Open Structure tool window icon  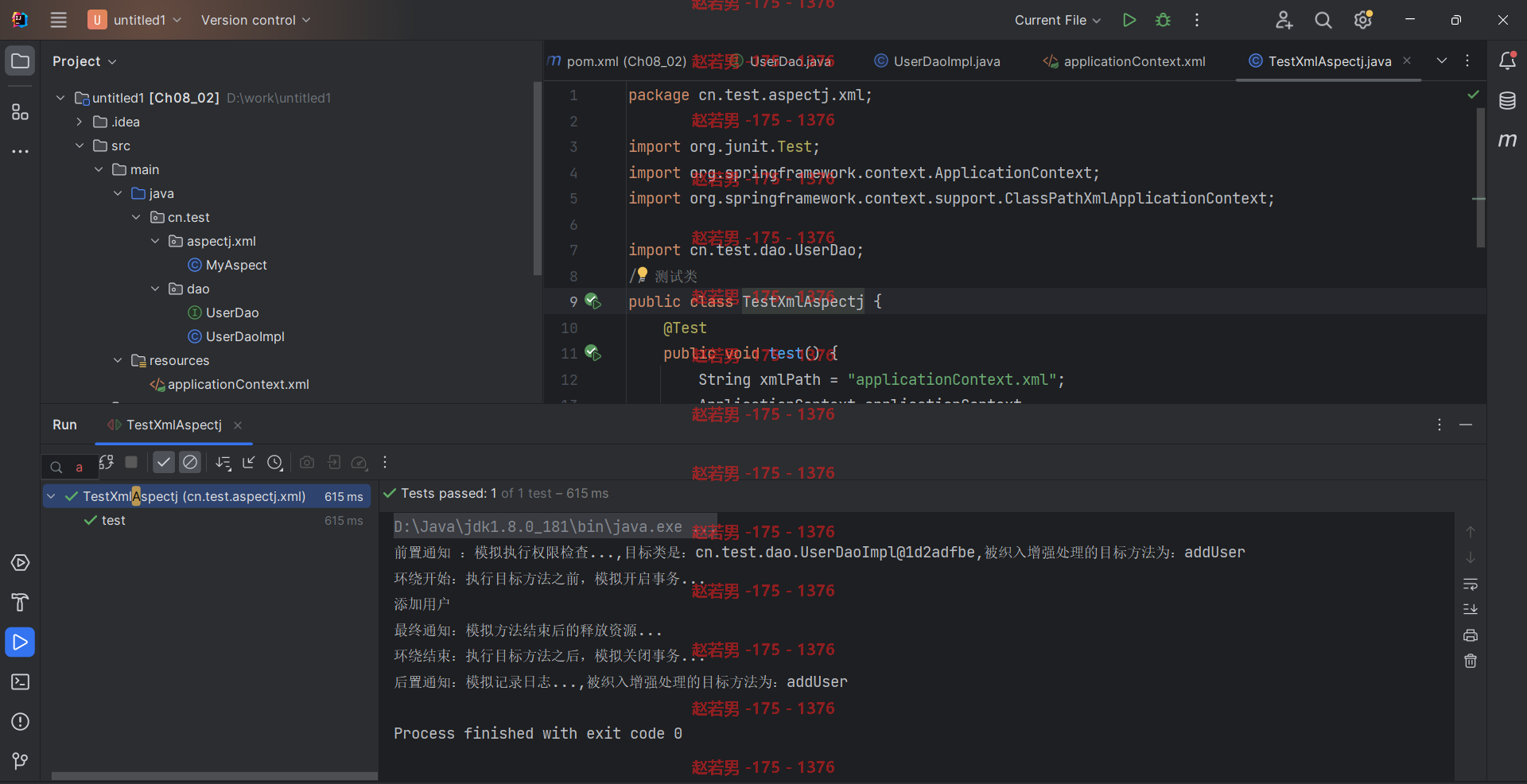pyautogui.click(x=20, y=112)
